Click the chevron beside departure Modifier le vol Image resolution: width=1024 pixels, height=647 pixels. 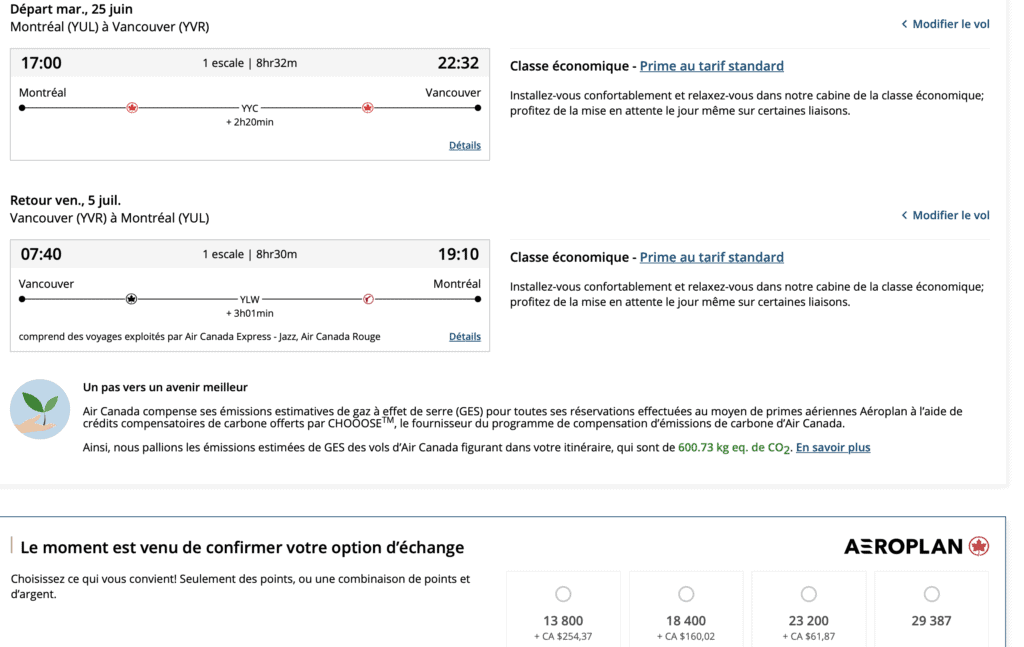904,24
